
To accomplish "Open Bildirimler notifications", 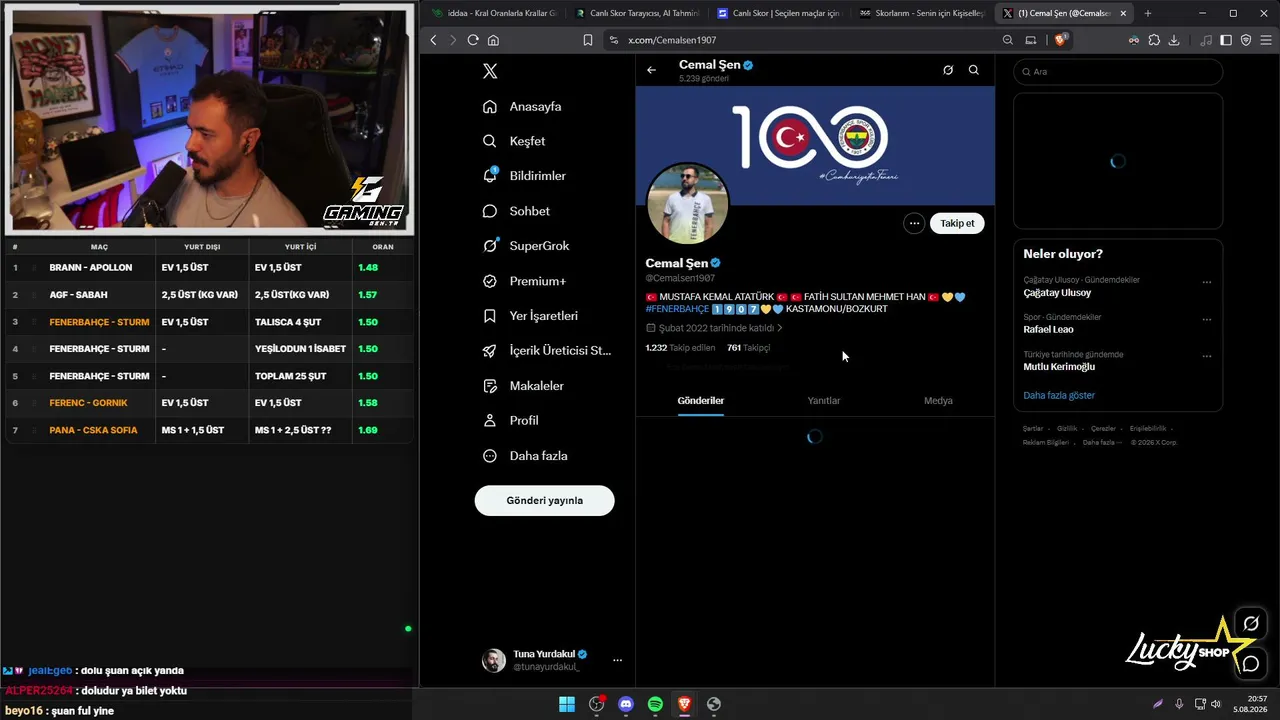I will [524, 176].
